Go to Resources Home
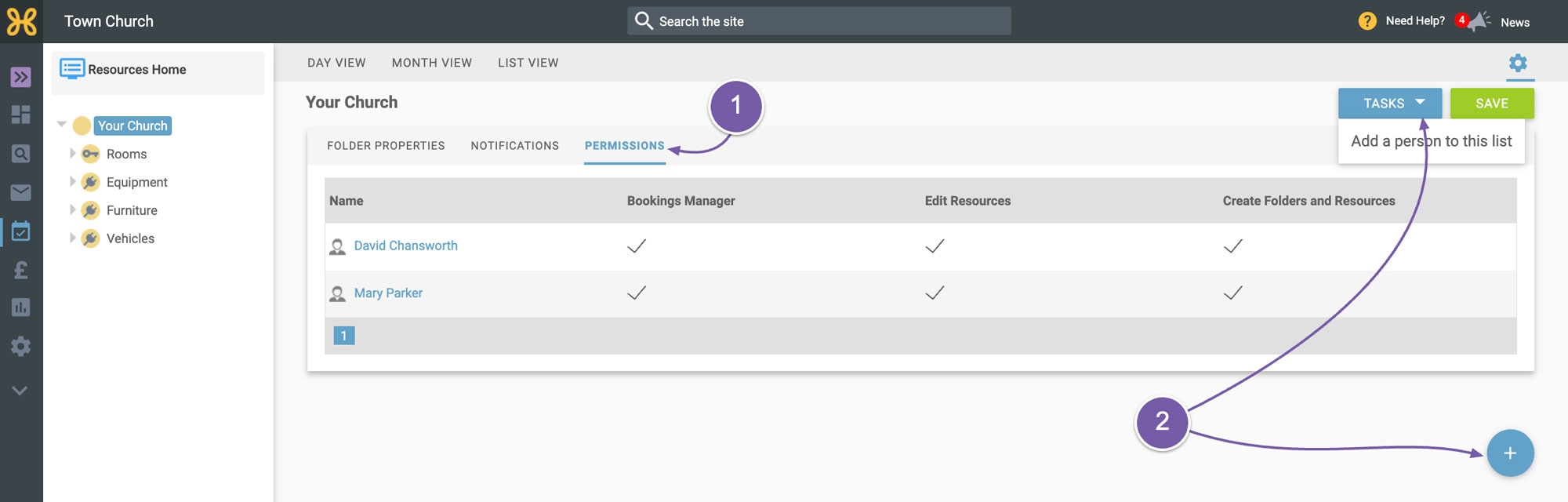1568x502 pixels. (137, 69)
